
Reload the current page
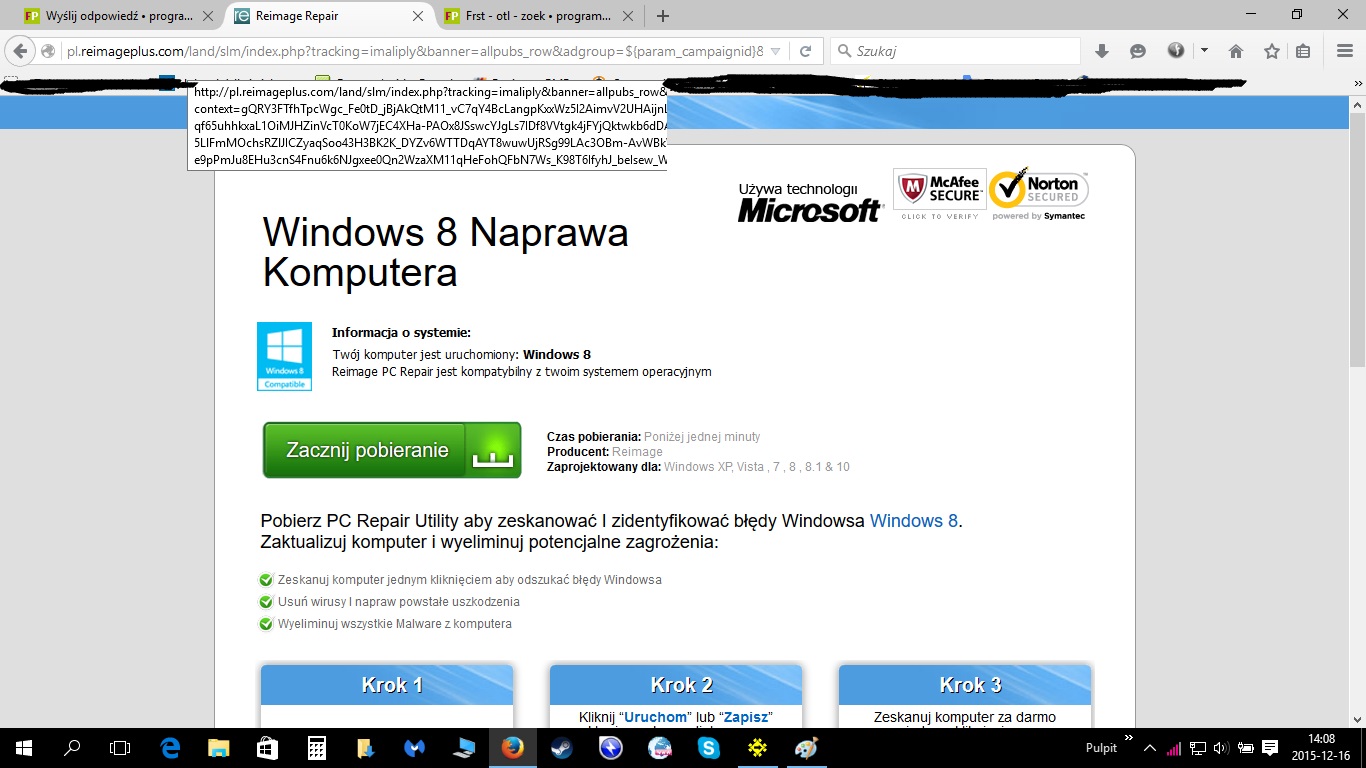(805, 51)
